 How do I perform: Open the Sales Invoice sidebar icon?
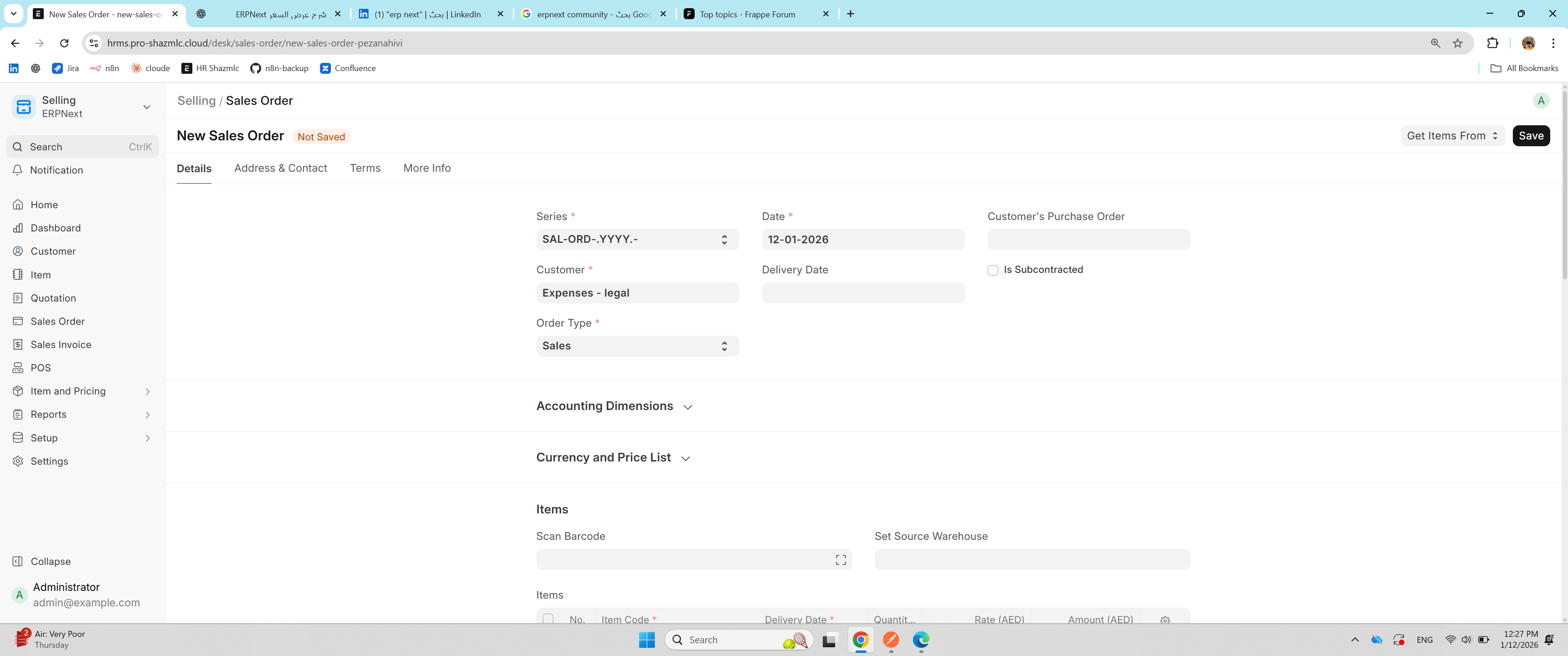click(18, 344)
